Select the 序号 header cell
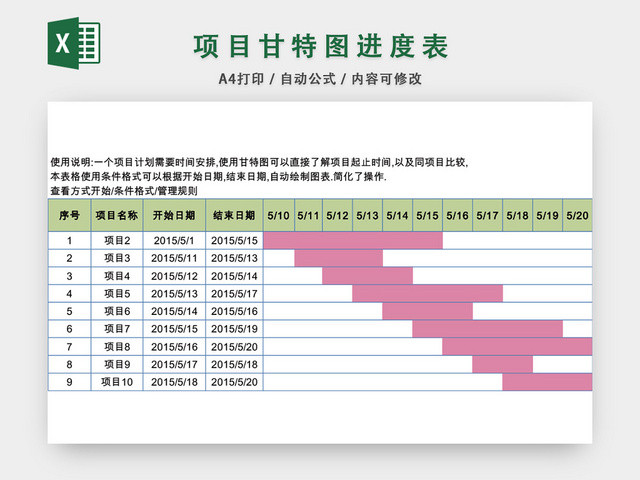 tap(69, 215)
